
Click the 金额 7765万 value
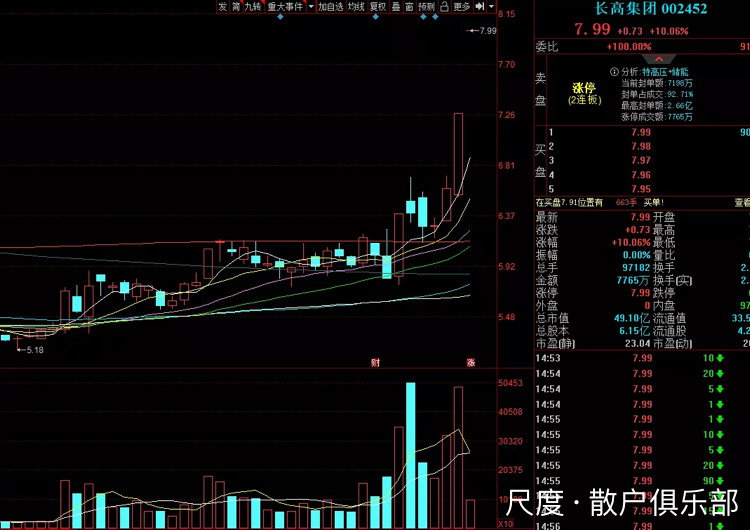(633, 280)
